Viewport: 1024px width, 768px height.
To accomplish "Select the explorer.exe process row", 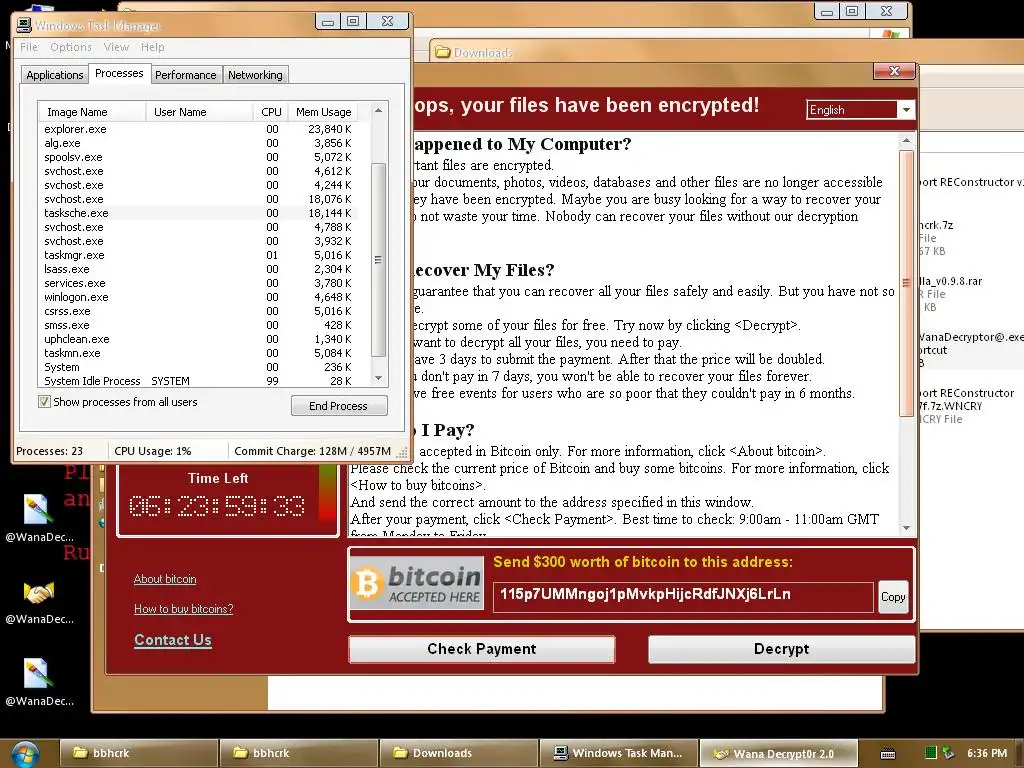I will 198,129.
